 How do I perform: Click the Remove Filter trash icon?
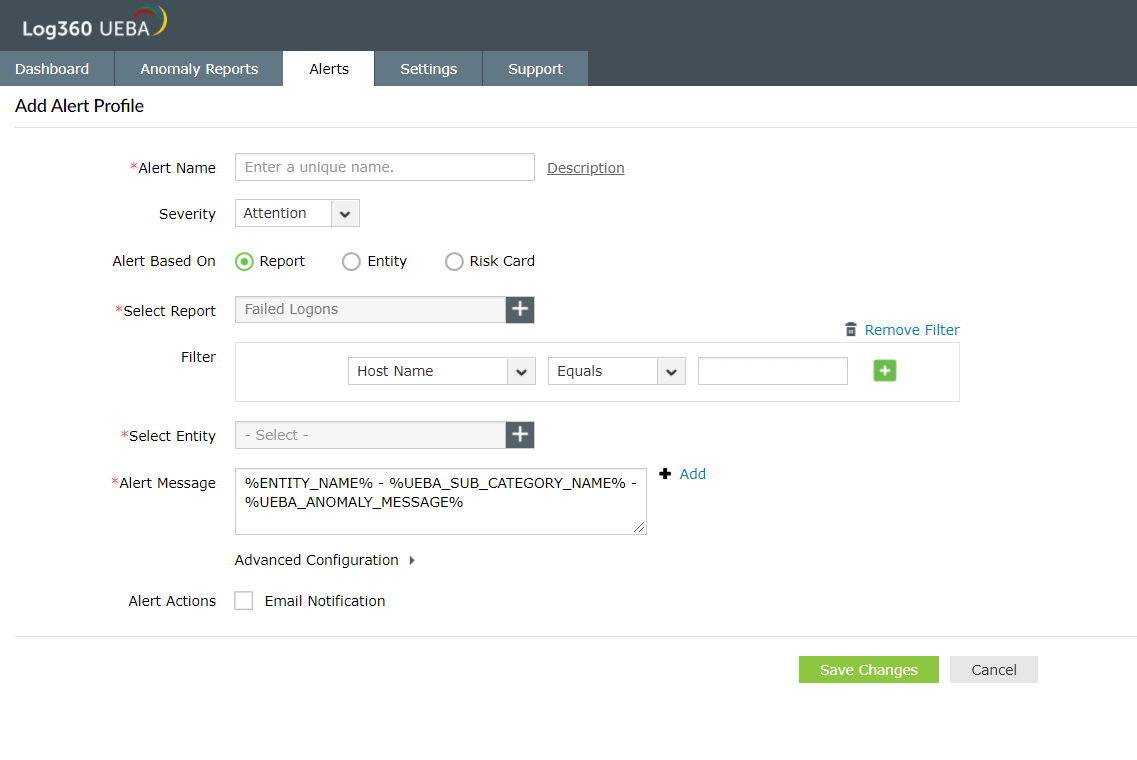851,330
